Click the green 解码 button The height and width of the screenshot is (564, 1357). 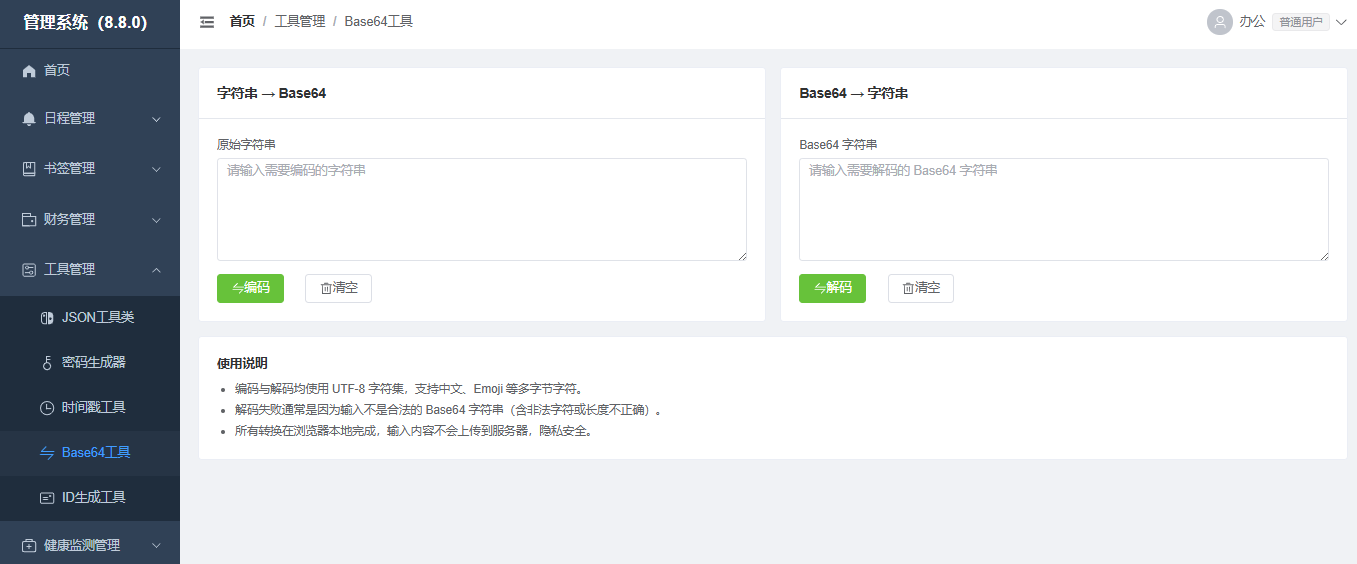point(832,288)
